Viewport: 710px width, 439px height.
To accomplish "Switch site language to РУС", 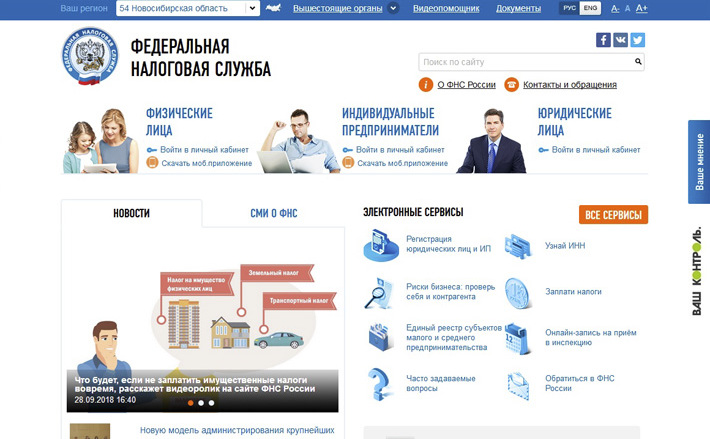I will pyautogui.click(x=570, y=8).
